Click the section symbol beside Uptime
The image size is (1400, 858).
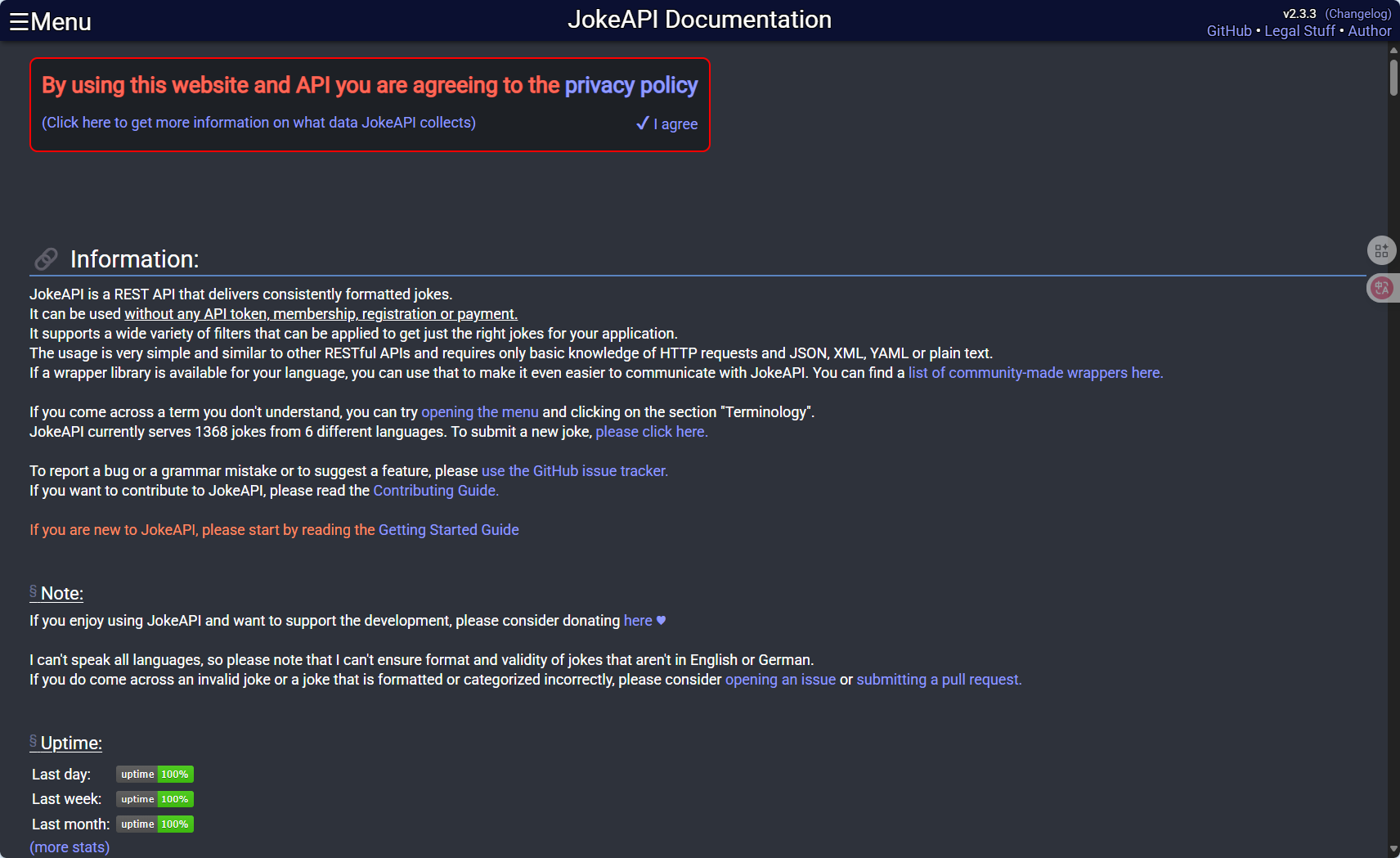click(34, 741)
